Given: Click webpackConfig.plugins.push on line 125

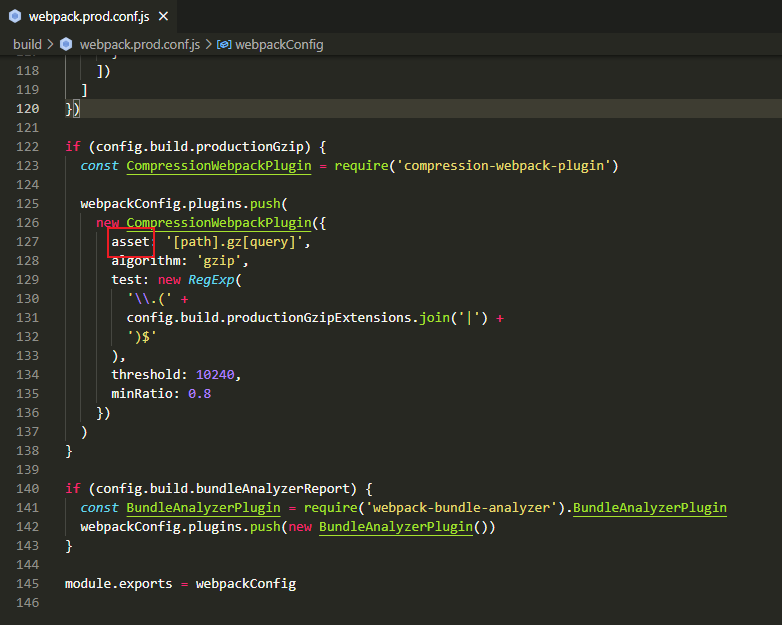Looking at the screenshot, I should [x=181, y=204].
